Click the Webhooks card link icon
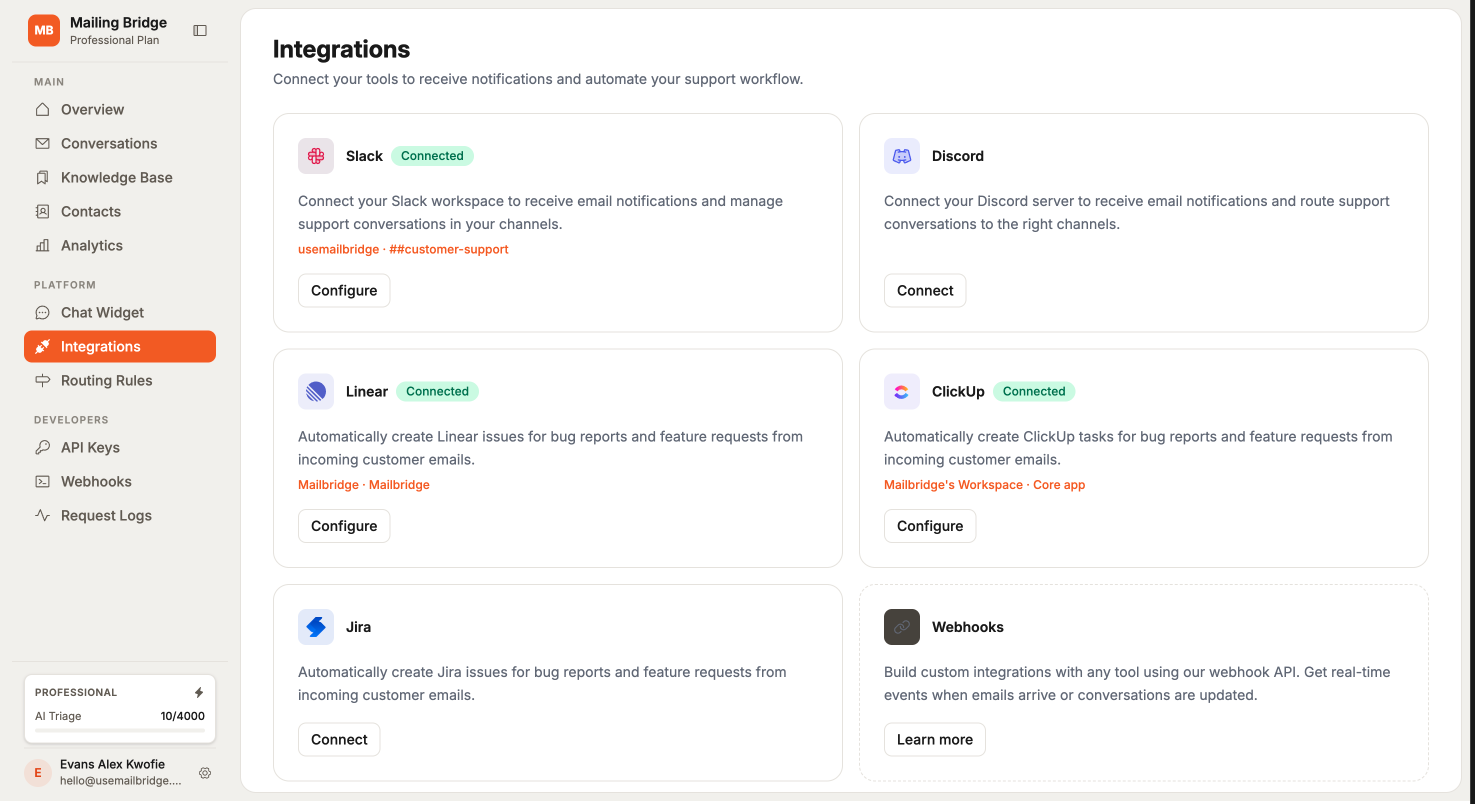 902,627
